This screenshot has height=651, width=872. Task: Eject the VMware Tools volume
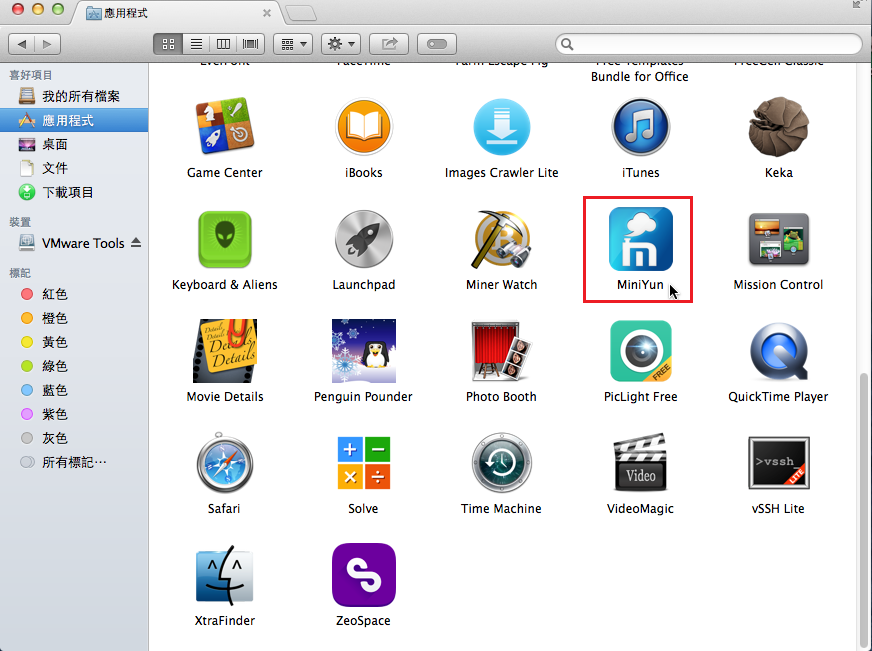click(136, 243)
